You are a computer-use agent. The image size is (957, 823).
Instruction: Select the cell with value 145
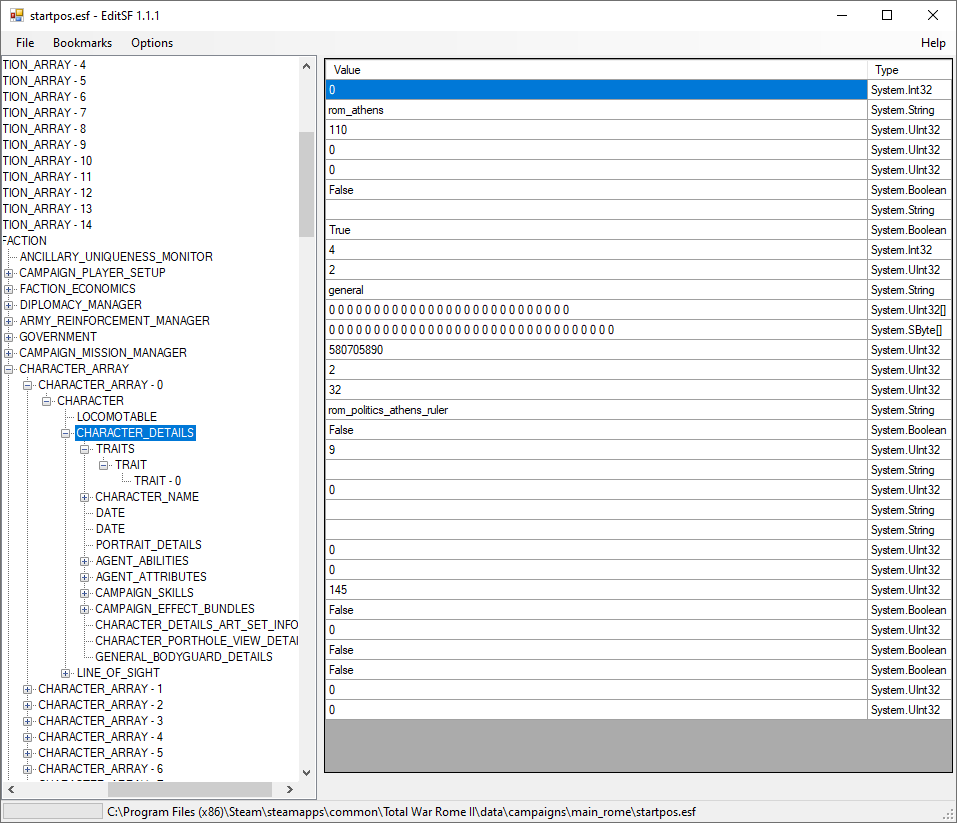596,590
